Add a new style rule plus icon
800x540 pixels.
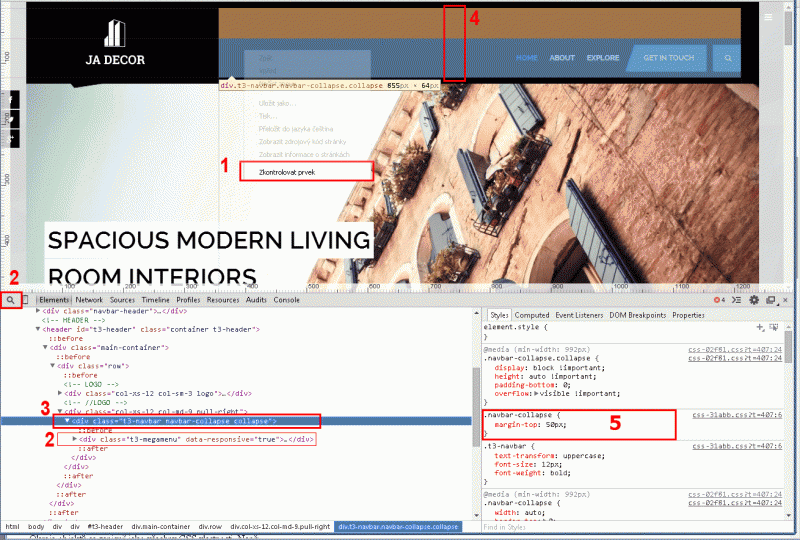click(760, 328)
